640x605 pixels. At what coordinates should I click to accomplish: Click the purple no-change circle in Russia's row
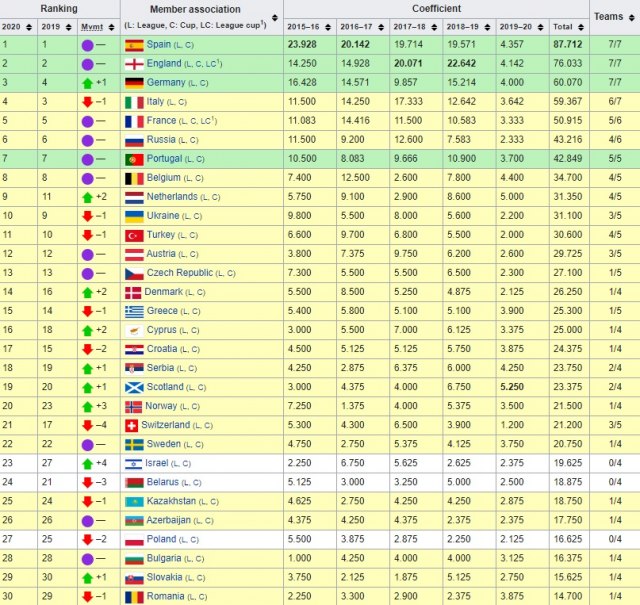click(x=88, y=140)
